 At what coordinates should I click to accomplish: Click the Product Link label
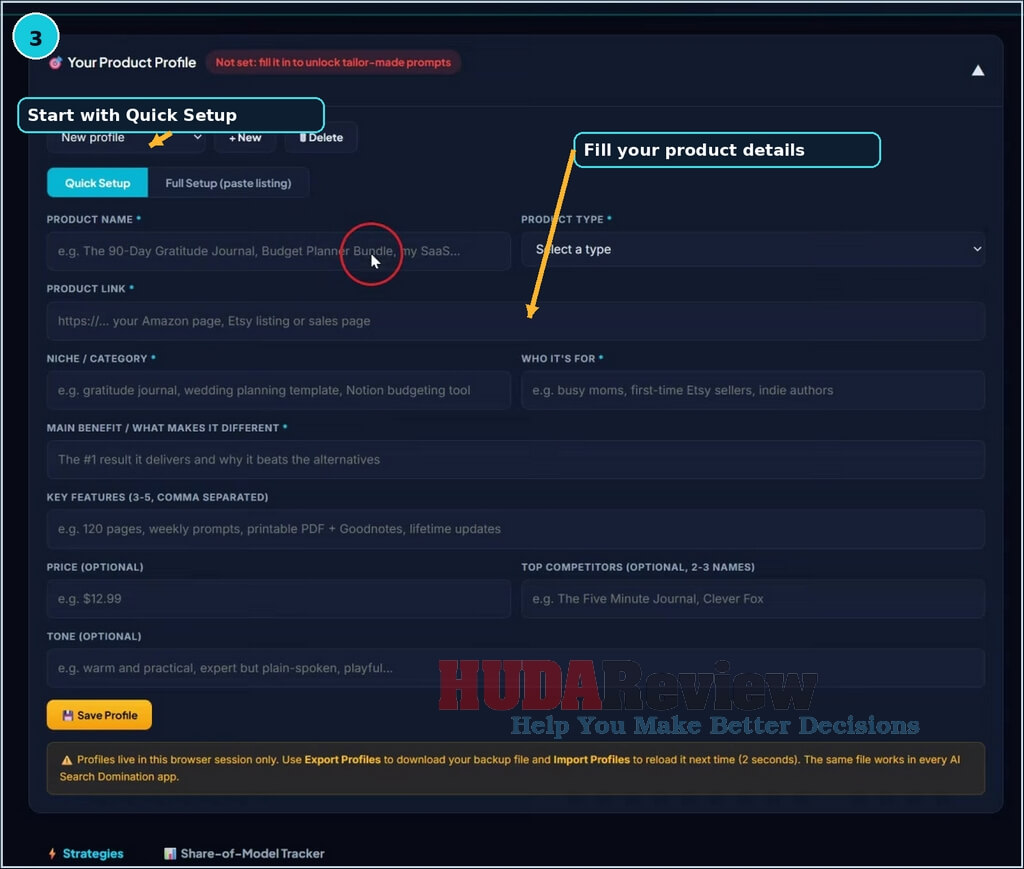86,289
